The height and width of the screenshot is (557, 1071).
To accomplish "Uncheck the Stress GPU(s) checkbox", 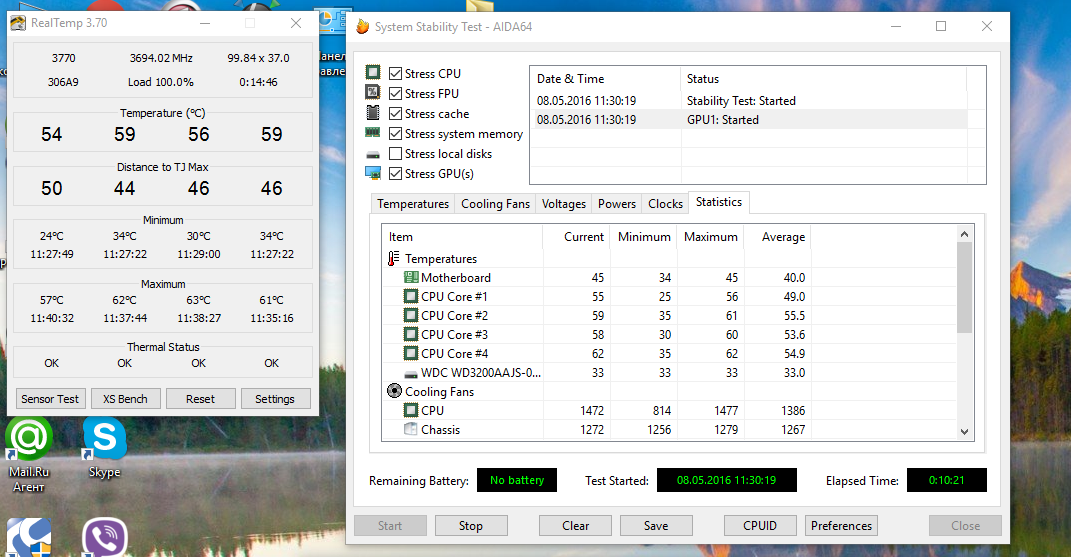I will 395,174.
